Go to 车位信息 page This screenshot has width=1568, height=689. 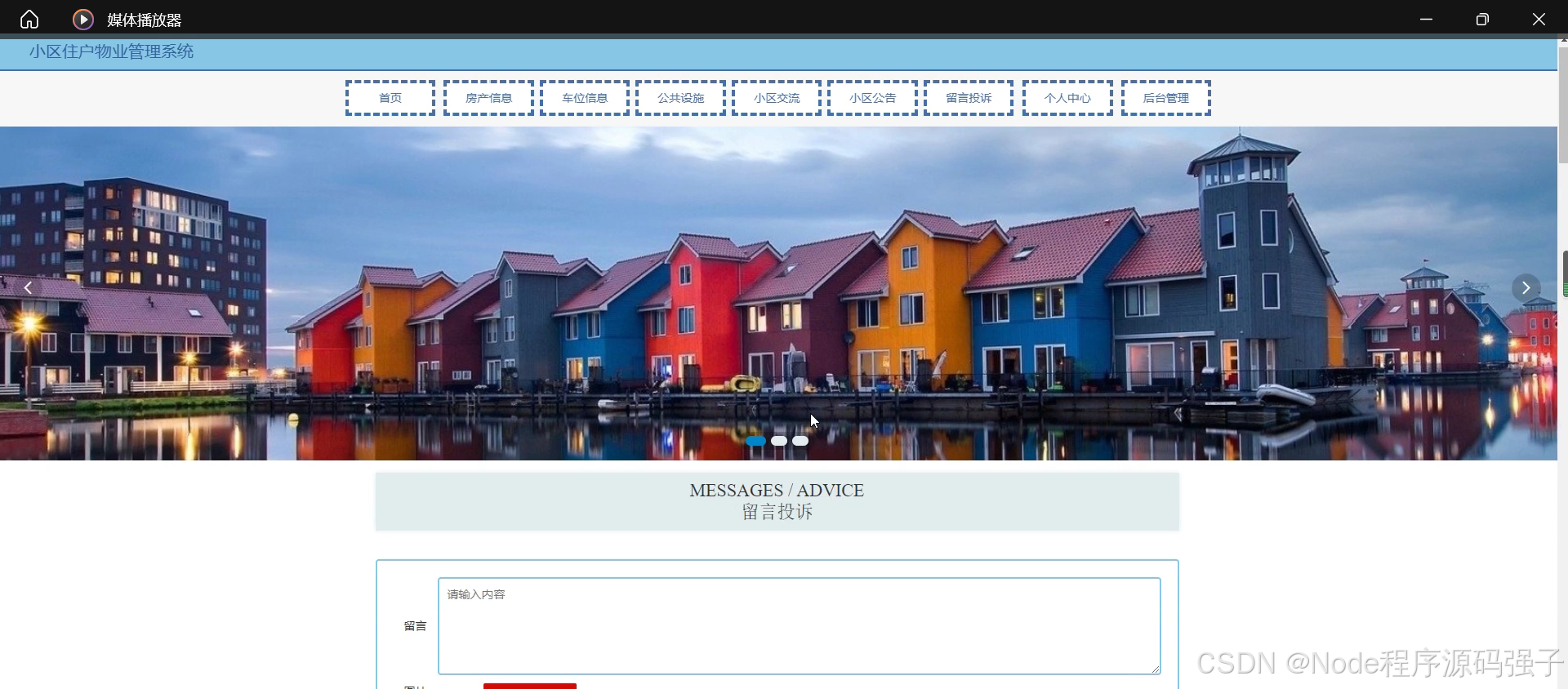[585, 98]
